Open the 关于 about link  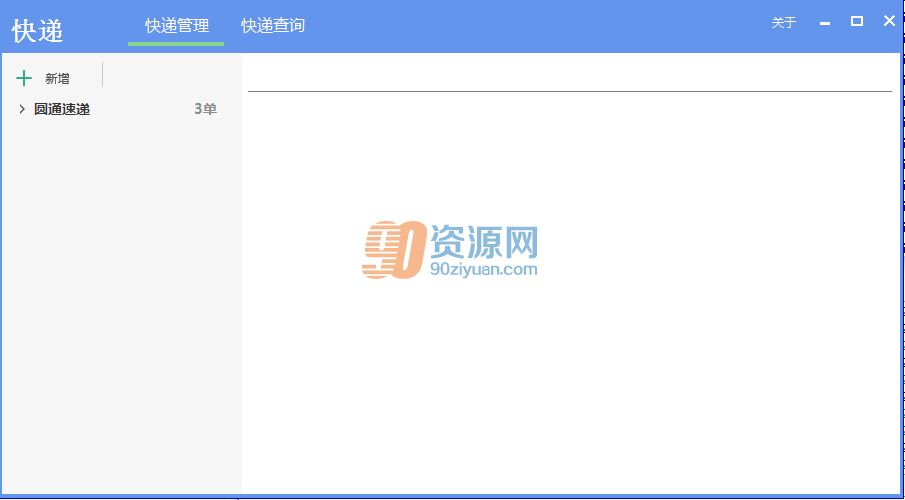click(x=784, y=23)
